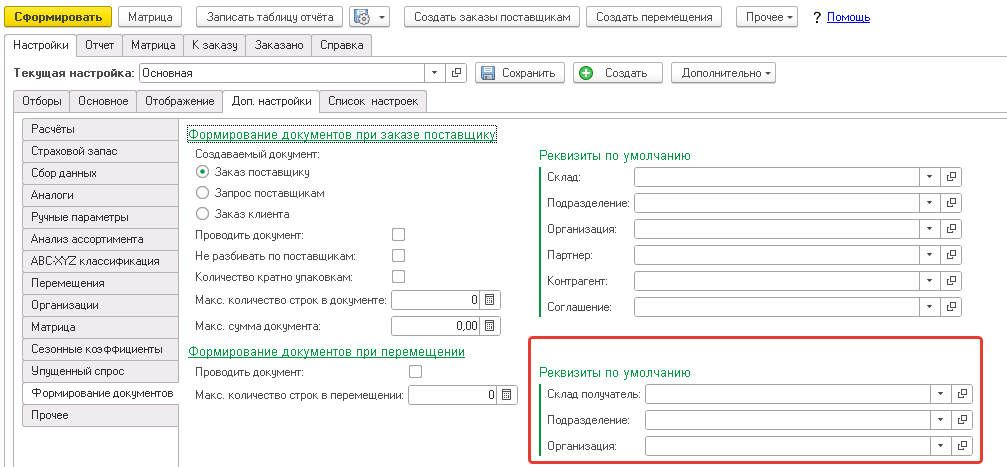Switch to the Заказано tab

(x=279, y=46)
